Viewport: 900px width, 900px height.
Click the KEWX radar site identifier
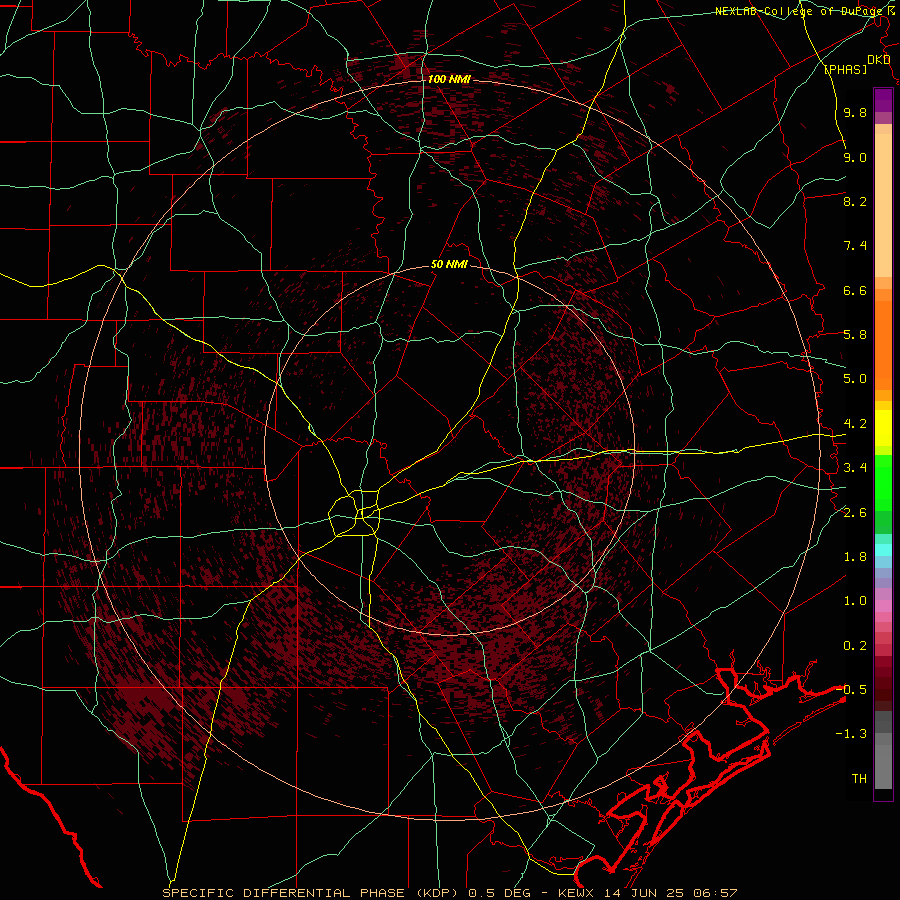click(577, 893)
